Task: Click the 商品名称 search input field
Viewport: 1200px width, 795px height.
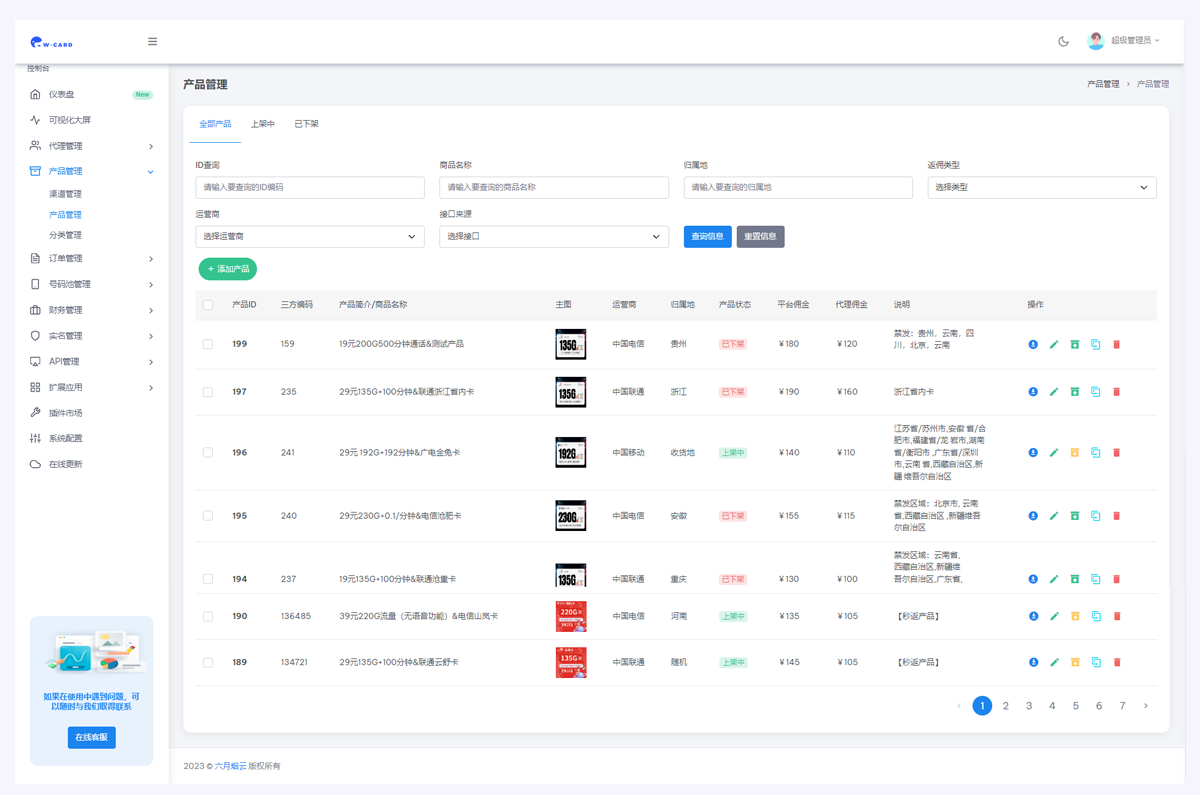Action: [x=553, y=187]
